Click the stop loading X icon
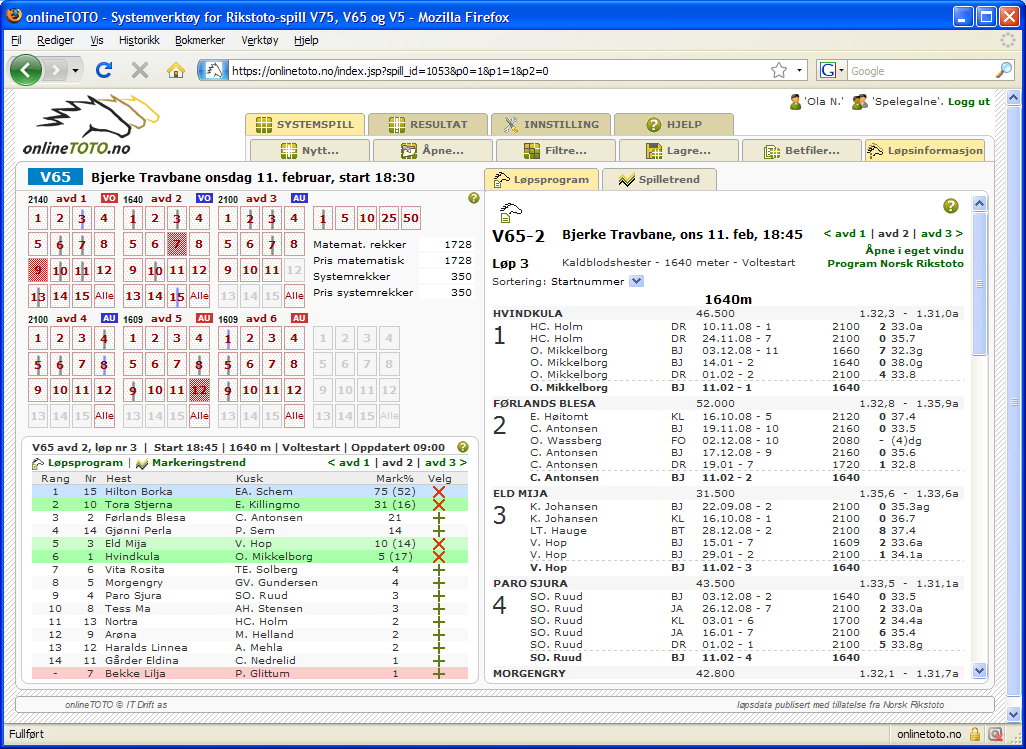This screenshot has width=1026, height=749. coord(139,70)
